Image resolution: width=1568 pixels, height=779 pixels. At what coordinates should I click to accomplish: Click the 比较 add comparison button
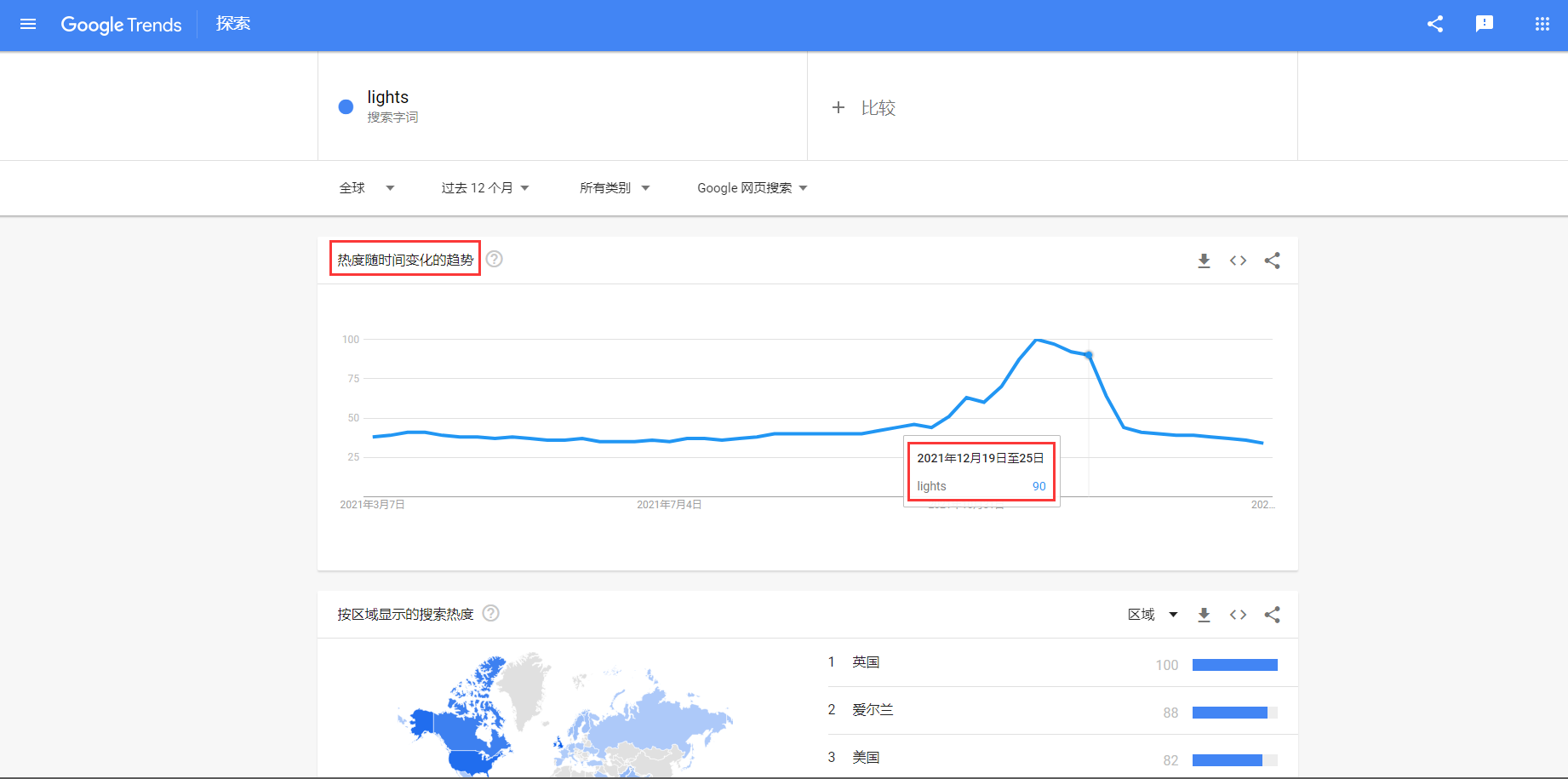[864, 107]
